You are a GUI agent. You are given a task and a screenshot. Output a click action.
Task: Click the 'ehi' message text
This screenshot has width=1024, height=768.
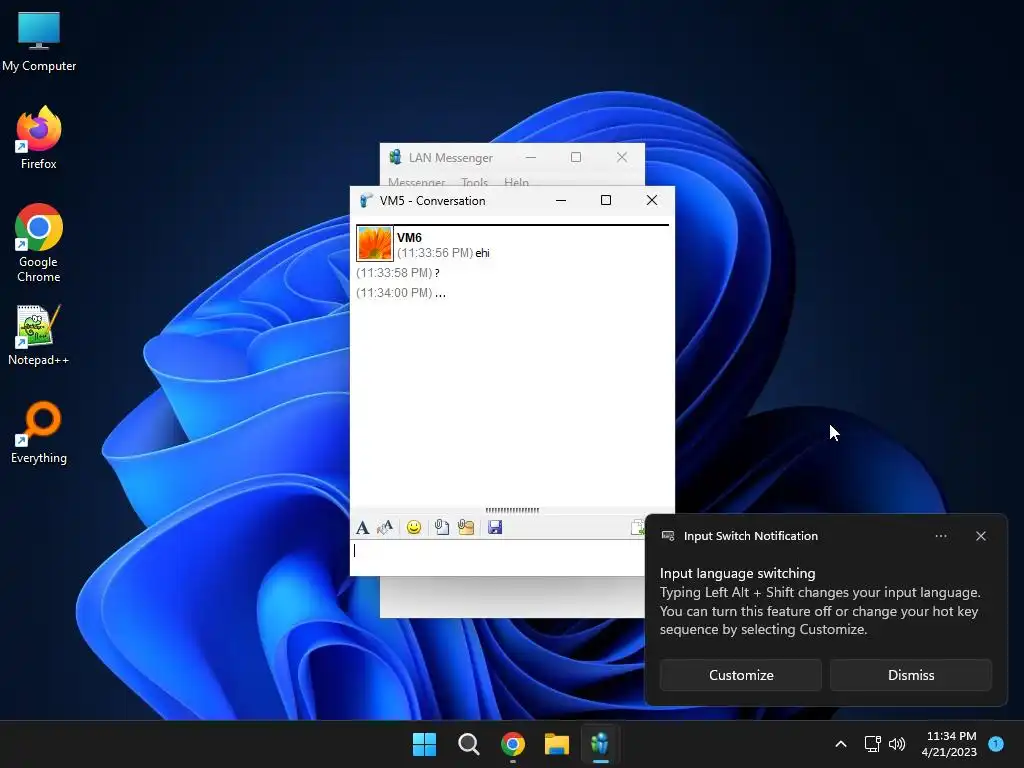coord(483,253)
